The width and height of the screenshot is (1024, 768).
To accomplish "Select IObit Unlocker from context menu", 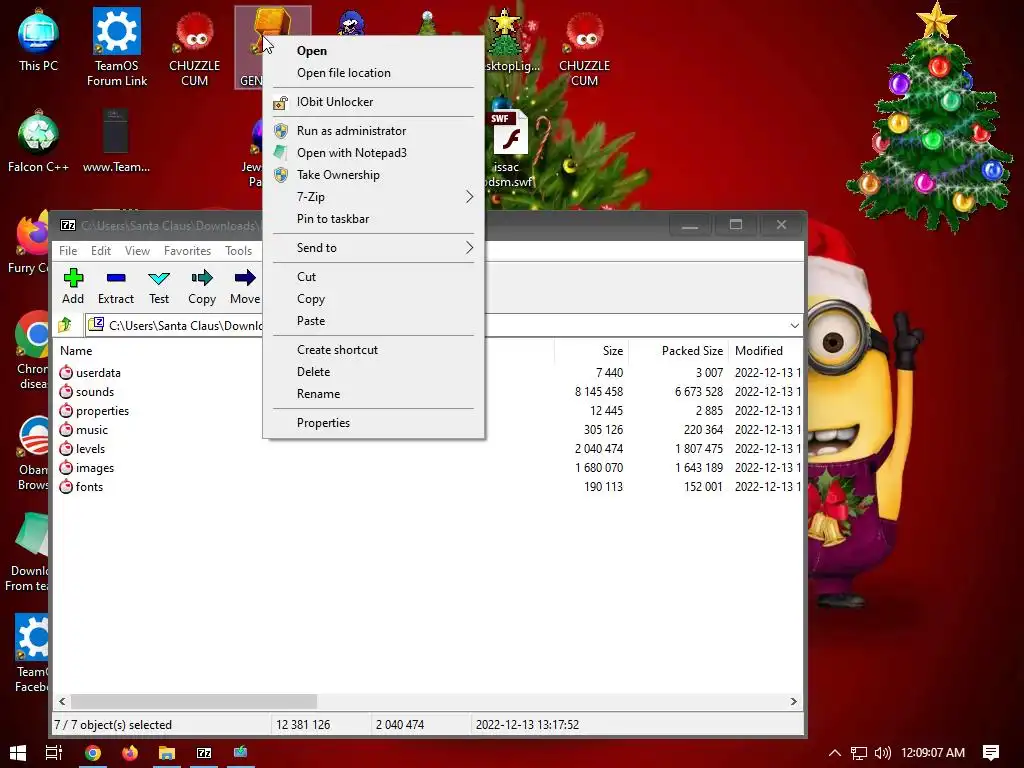I will [373, 102].
